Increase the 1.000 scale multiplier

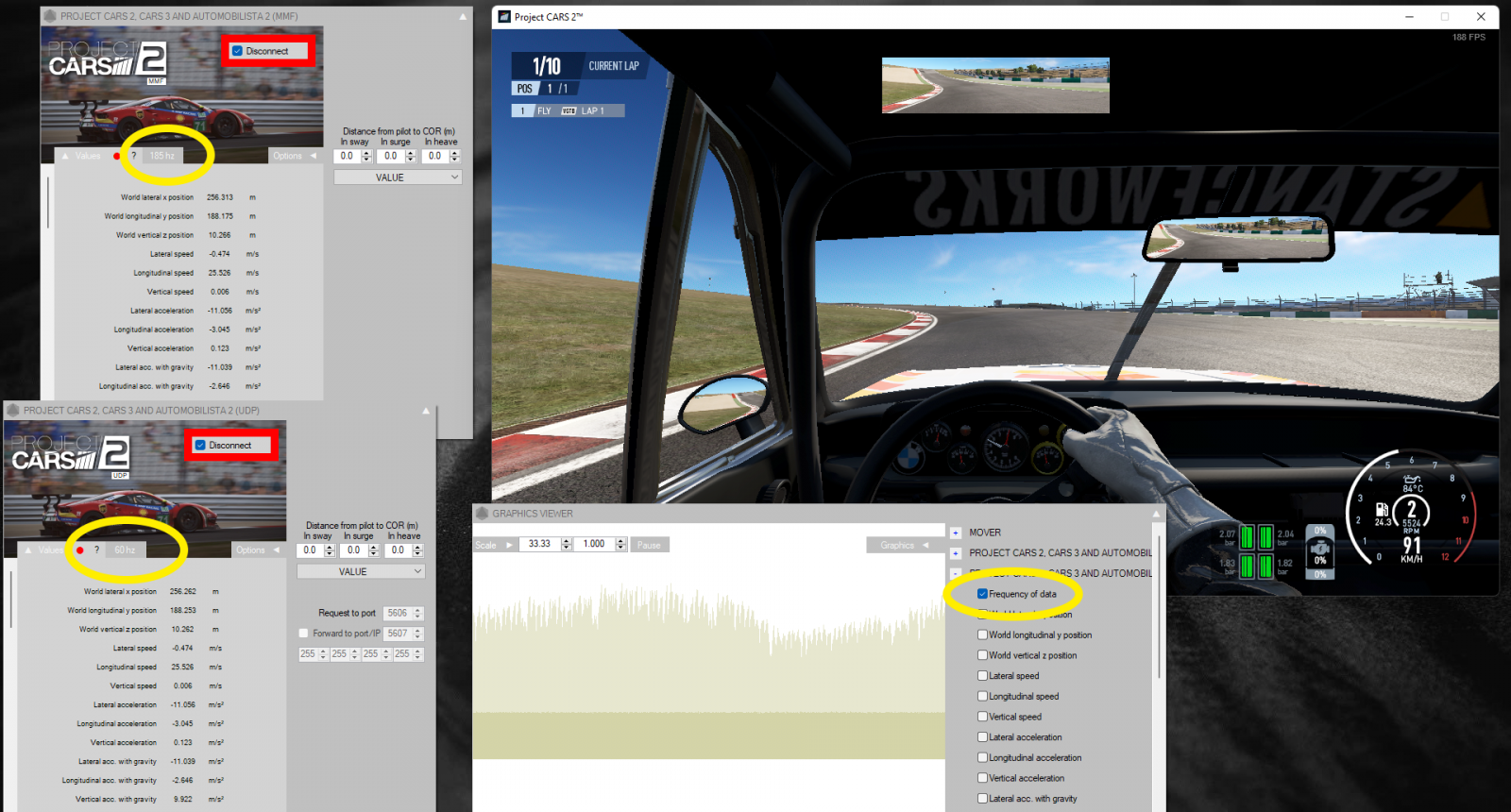click(620, 541)
